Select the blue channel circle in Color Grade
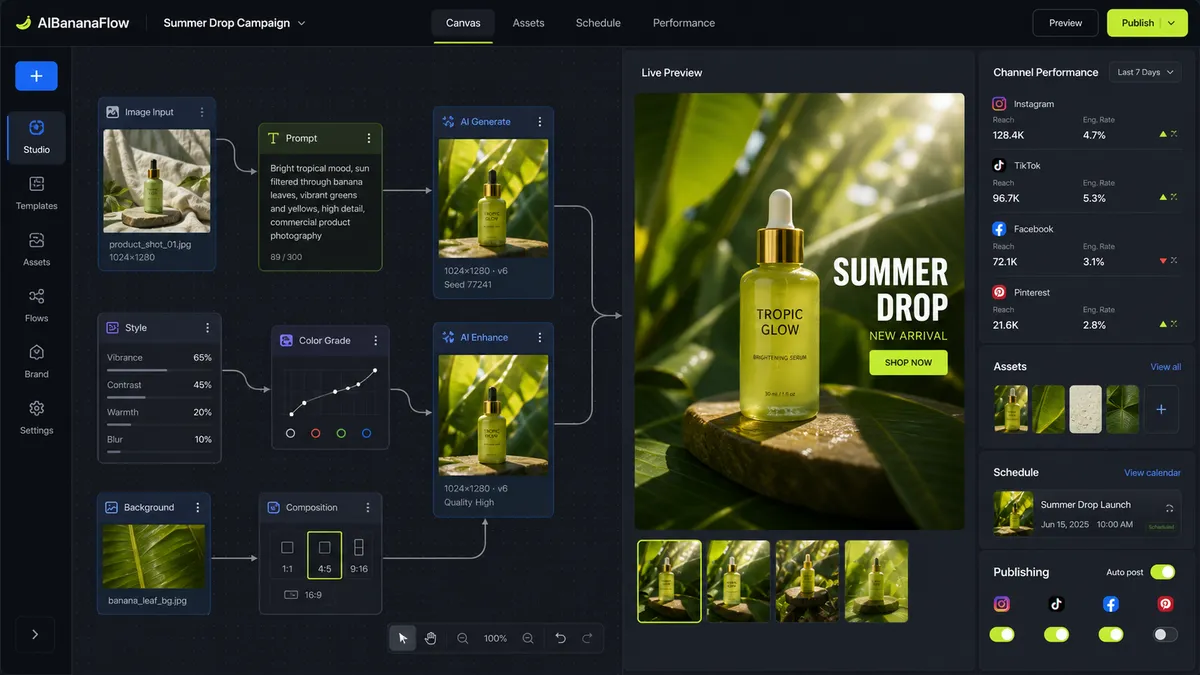The height and width of the screenshot is (675, 1200). pos(366,433)
